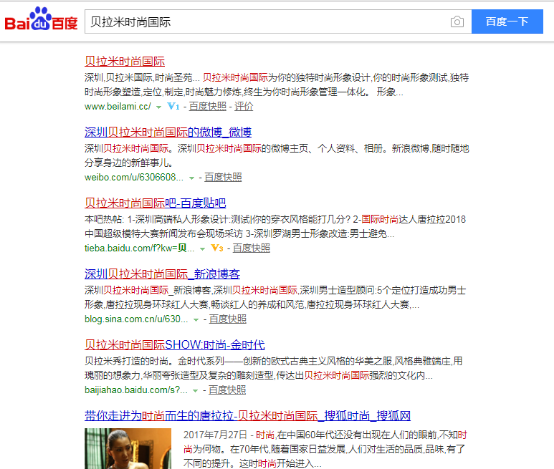Open the 贝拉米时尚国际吧-百度贴吧 result
This screenshot has width=554, height=469.
(155, 203)
